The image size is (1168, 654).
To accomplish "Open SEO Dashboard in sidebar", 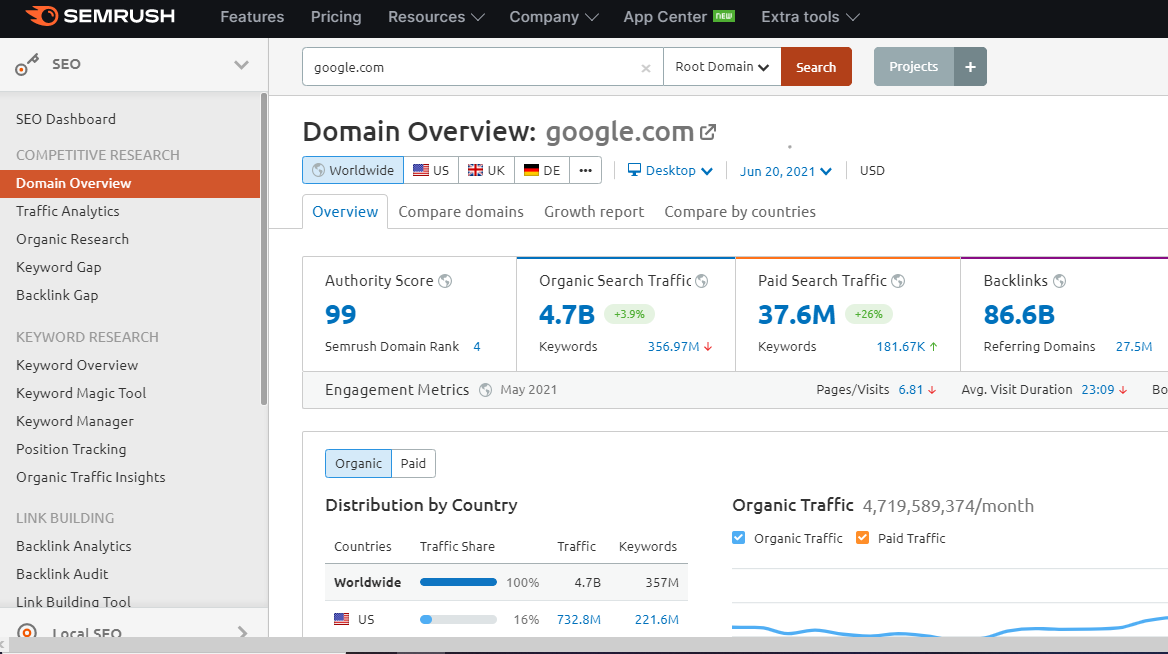I will (66, 119).
